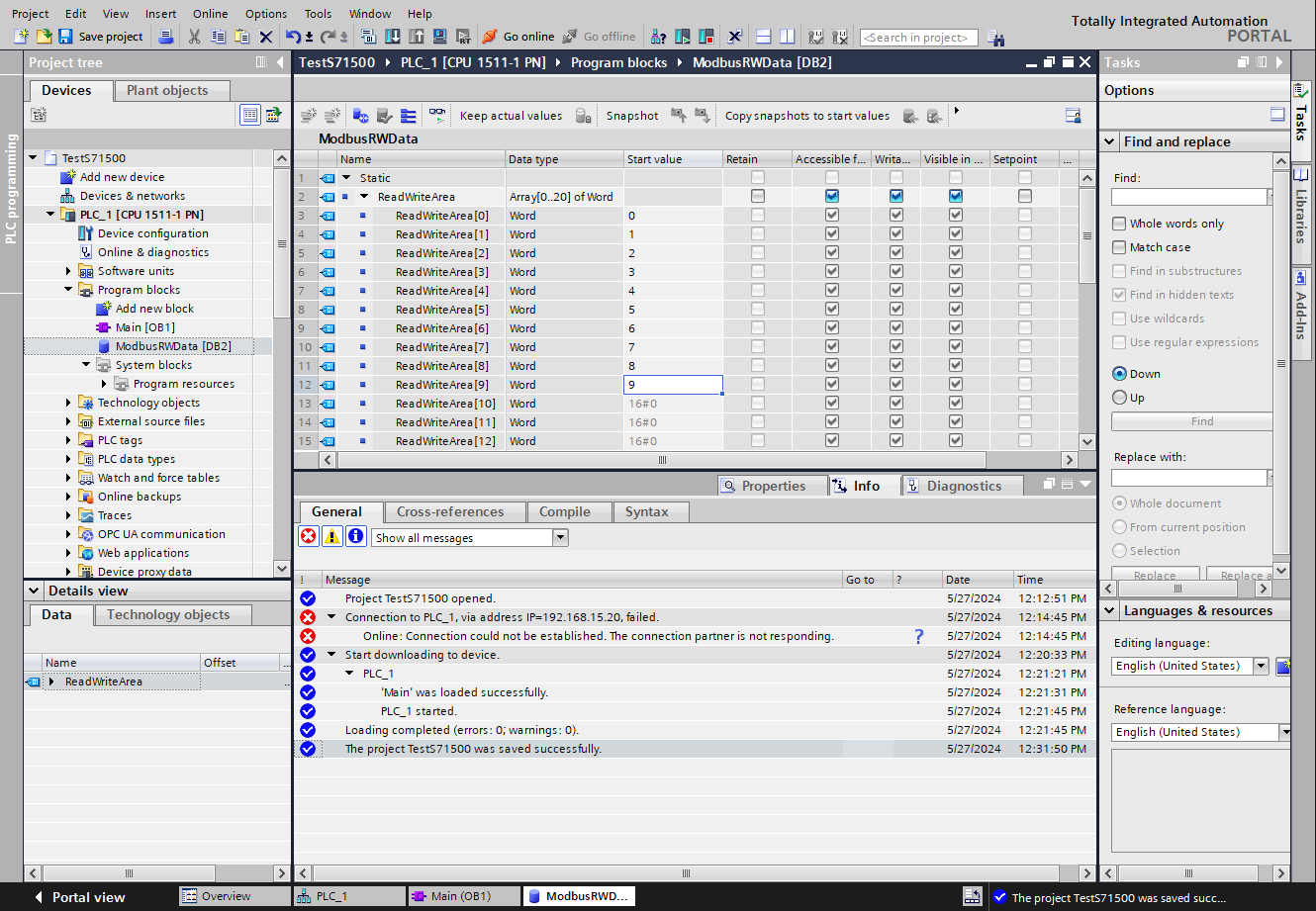Image resolution: width=1316 pixels, height=911 pixels.
Task: Click the DB table scroll down arrow
Action: (x=1087, y=441)
